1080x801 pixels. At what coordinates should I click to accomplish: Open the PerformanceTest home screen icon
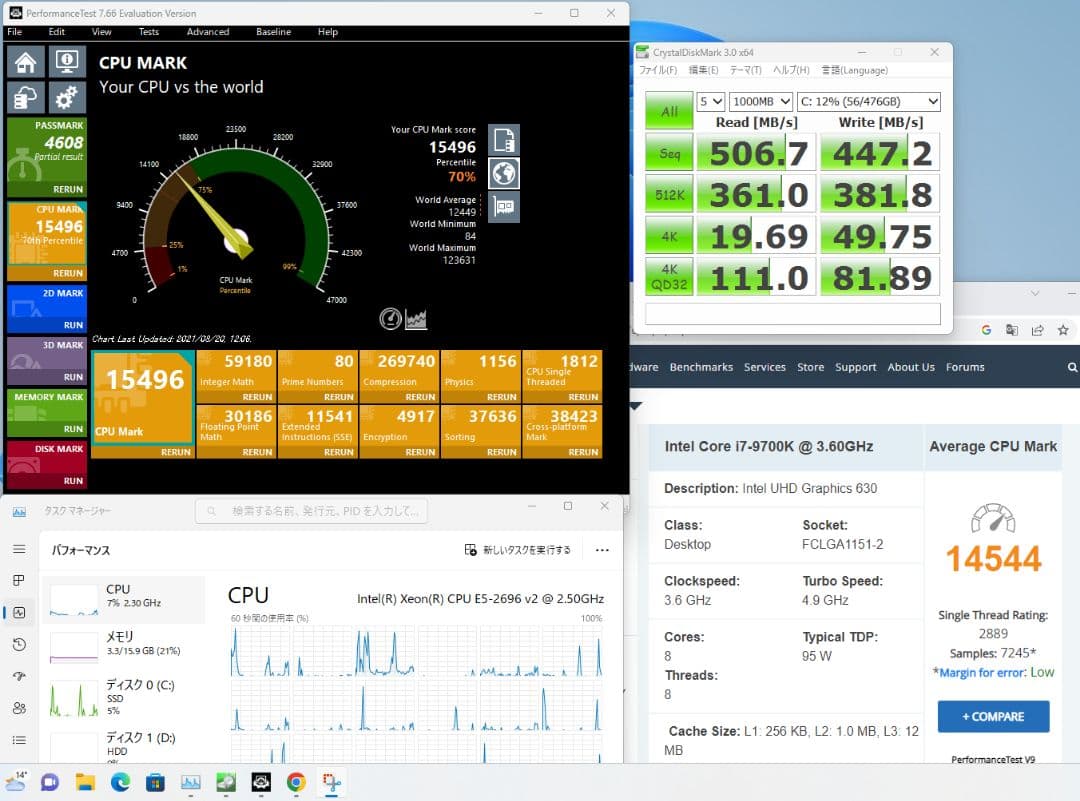point(26,62)
